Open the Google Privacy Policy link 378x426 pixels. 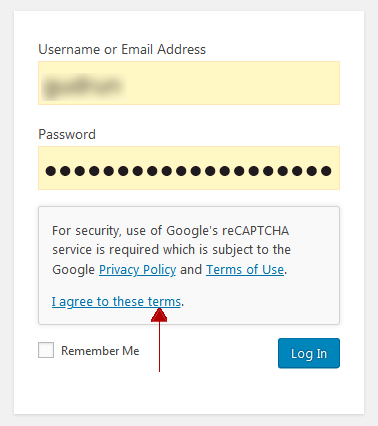(x=137, y=269)
